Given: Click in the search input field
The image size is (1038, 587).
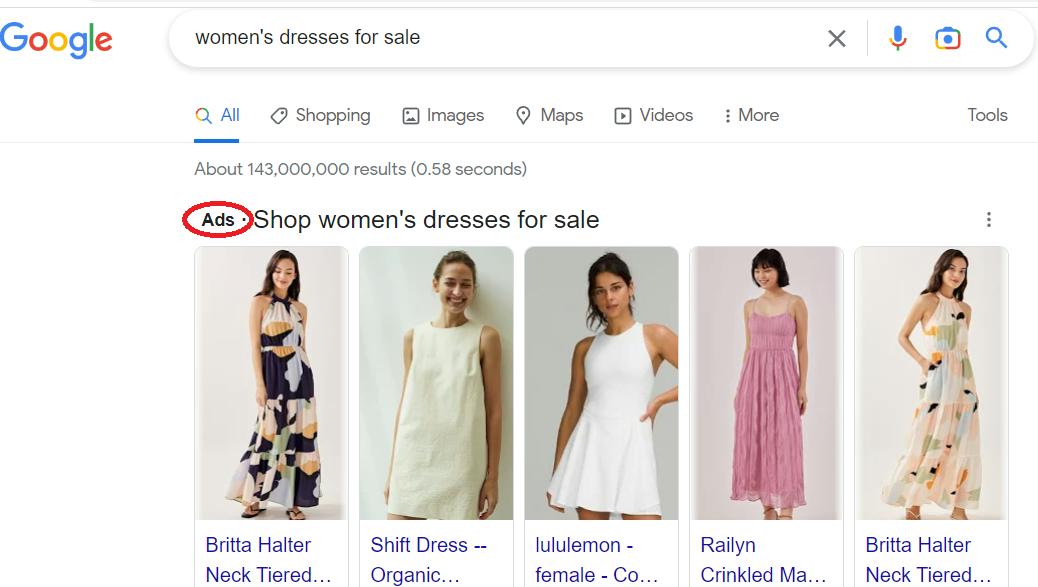Looking at the screenshot, I should click(500, 38).
